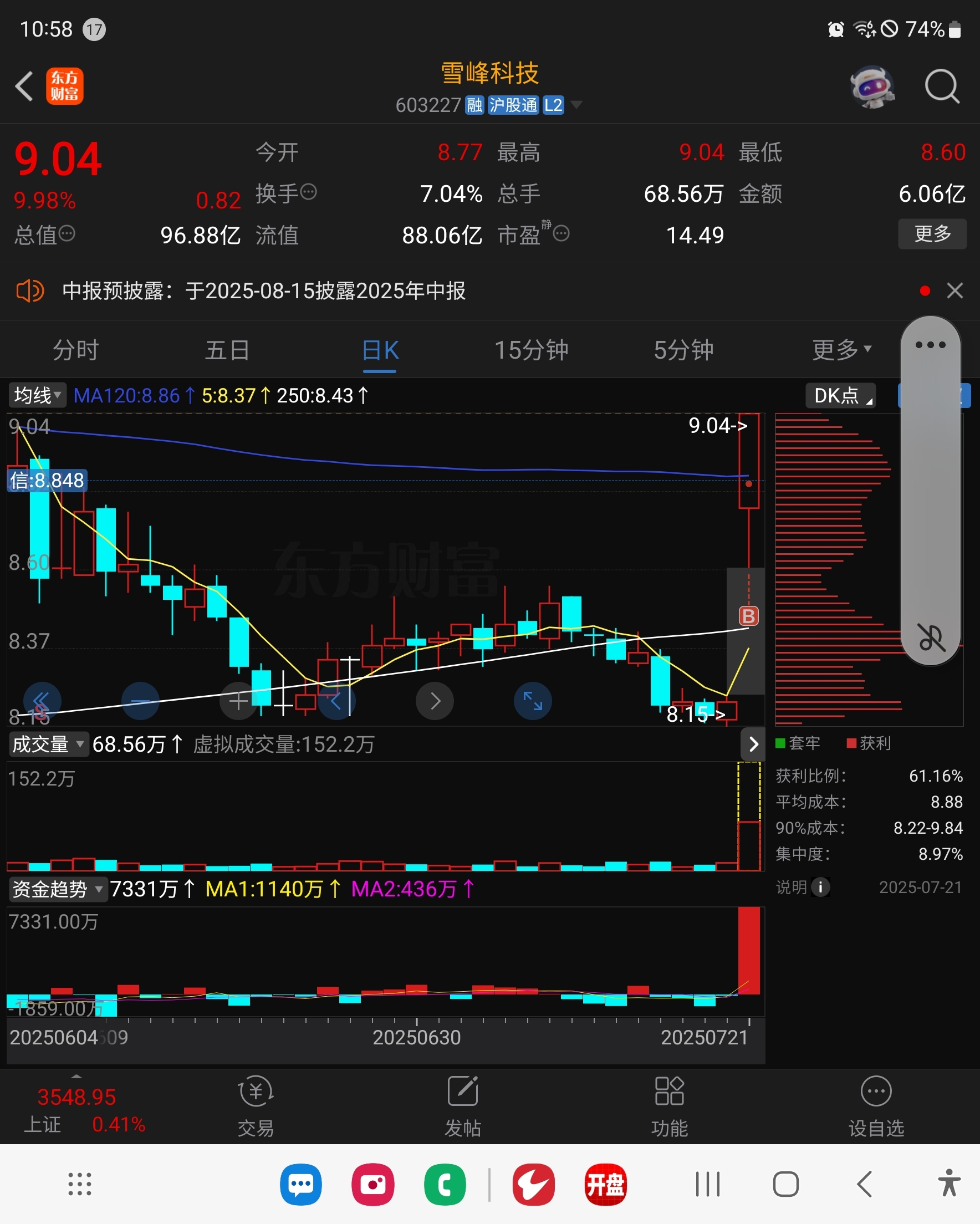Switch to 15分钟 chart tab
The width and height of the screenshot is (980, 1224).
531,350
